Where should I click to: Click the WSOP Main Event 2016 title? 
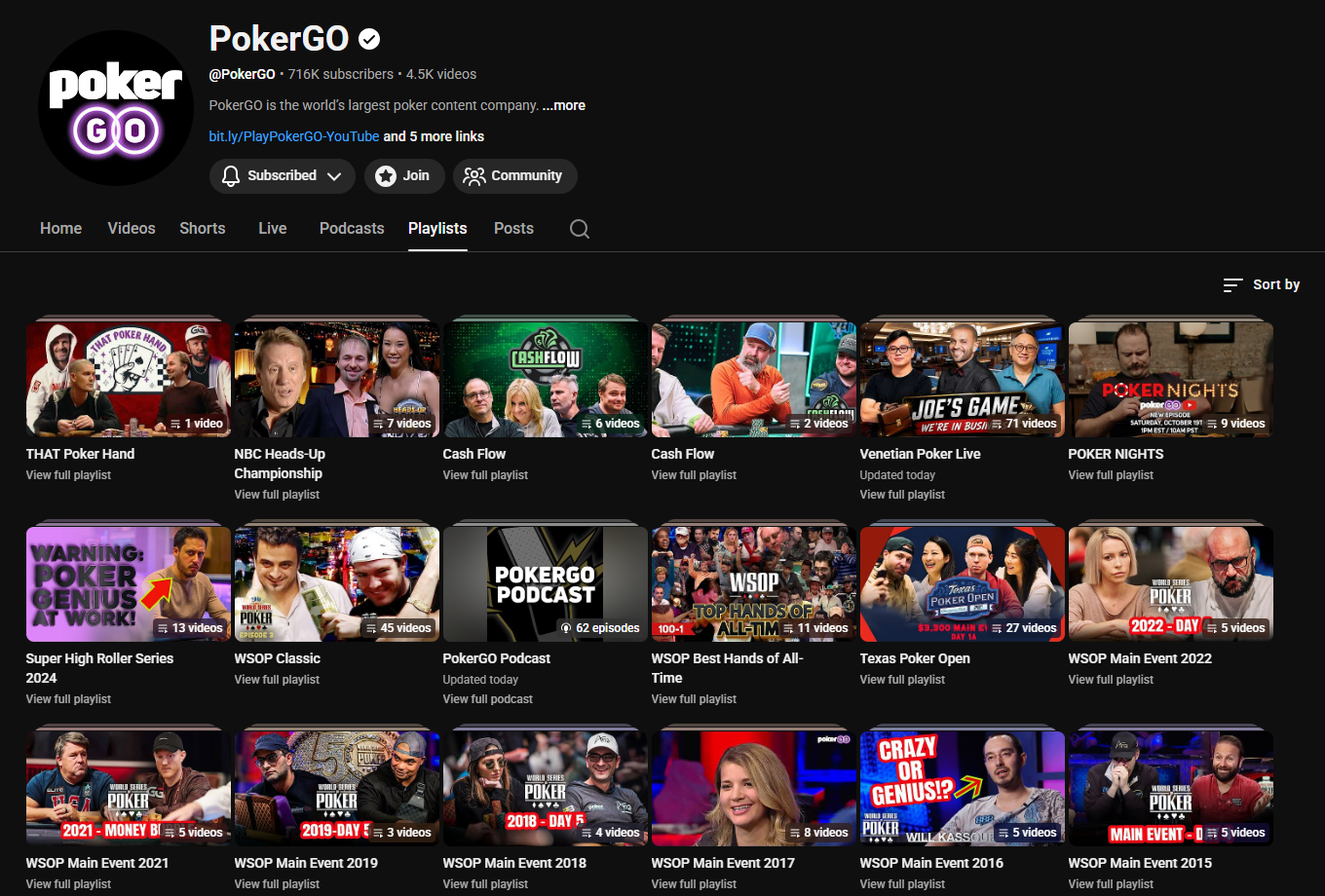pos(931,863)
